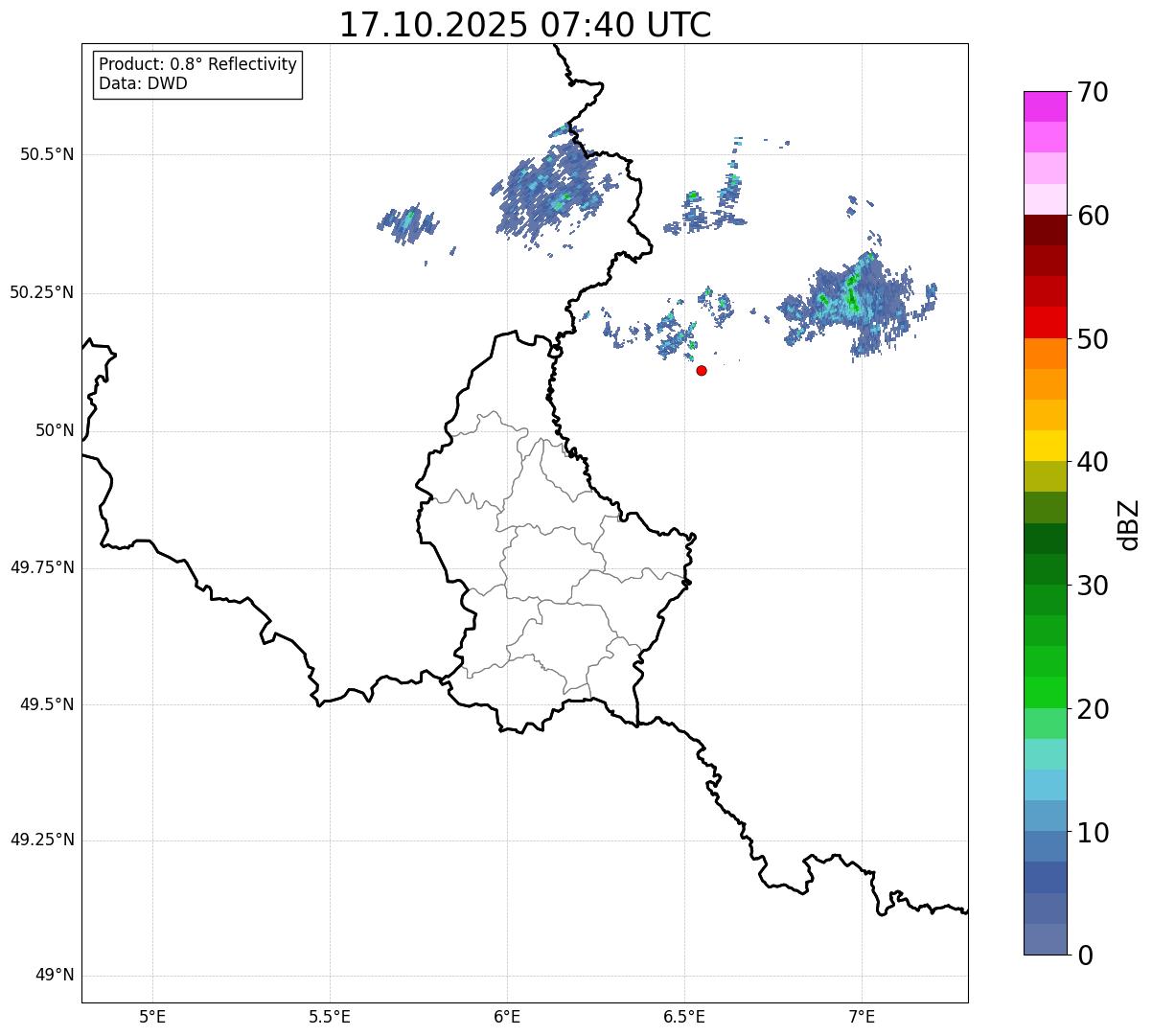
Task: Click the orange swatch just below 50
Action: [1046, 354]
